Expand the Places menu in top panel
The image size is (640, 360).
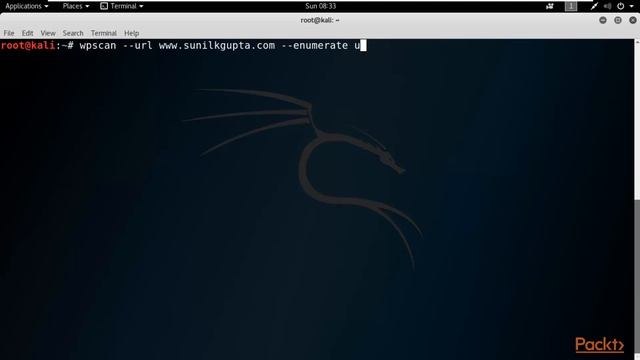coord(76,6)
